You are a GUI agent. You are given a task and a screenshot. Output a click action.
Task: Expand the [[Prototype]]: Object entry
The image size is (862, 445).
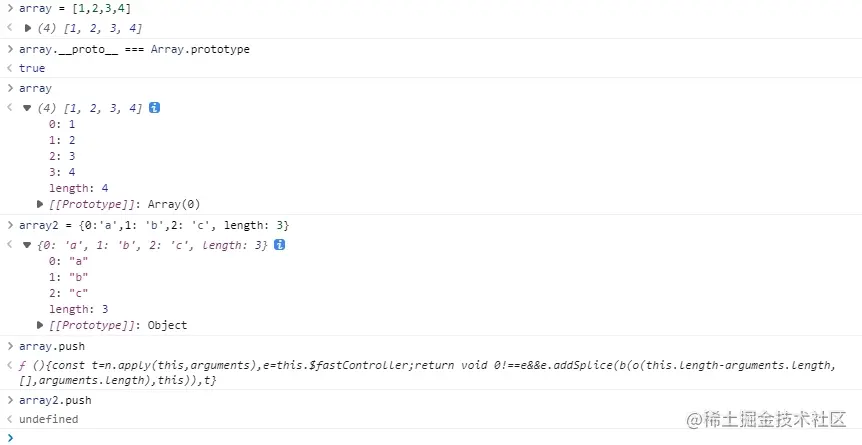[40, 325]
